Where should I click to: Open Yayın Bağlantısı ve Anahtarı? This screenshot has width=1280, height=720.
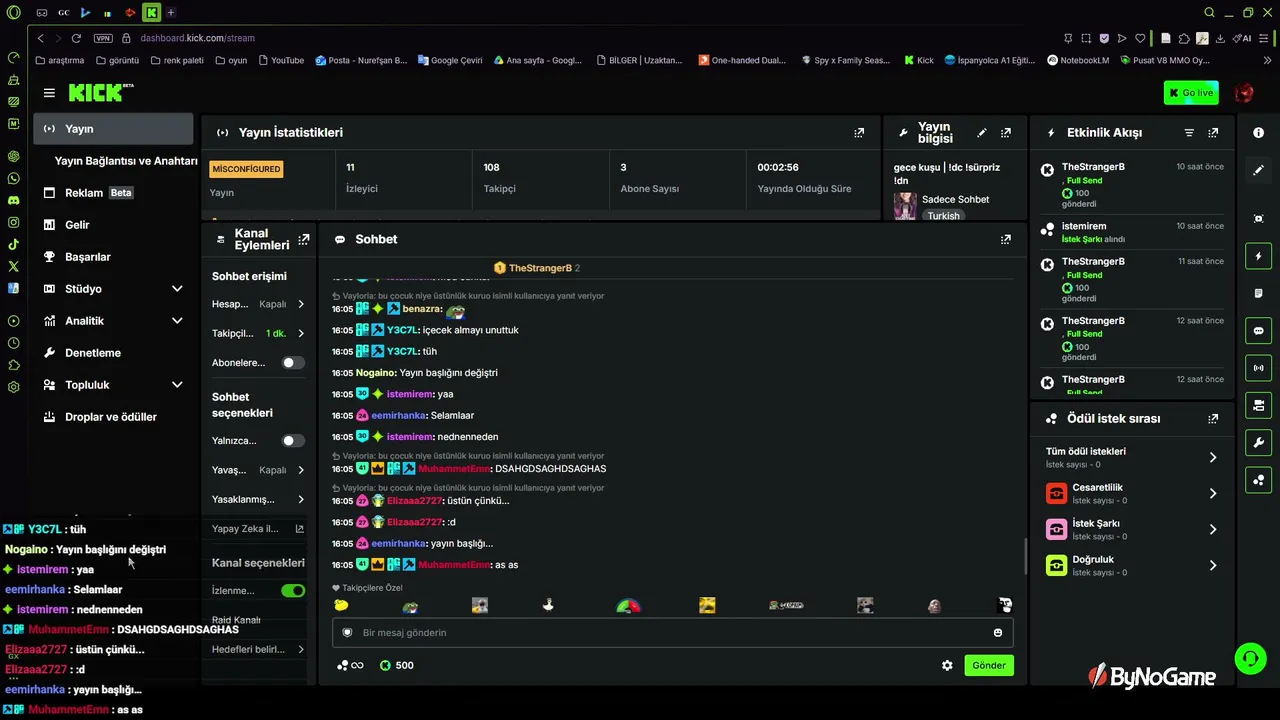click(126, 161)
